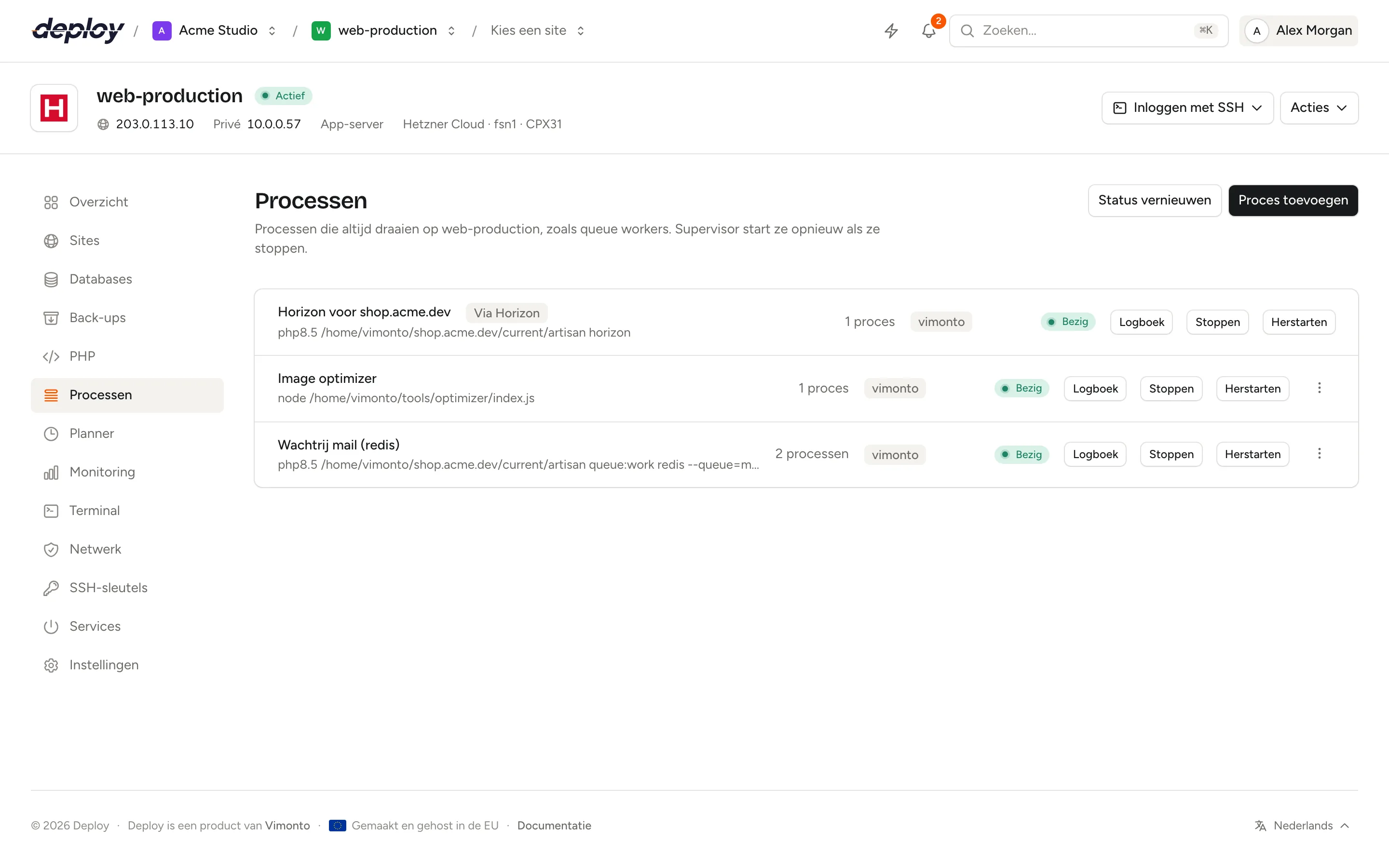Viewport: 1389px width, 868px height.
Task: Click the Databases icon in the sidebar
Action: click(51, 280)
